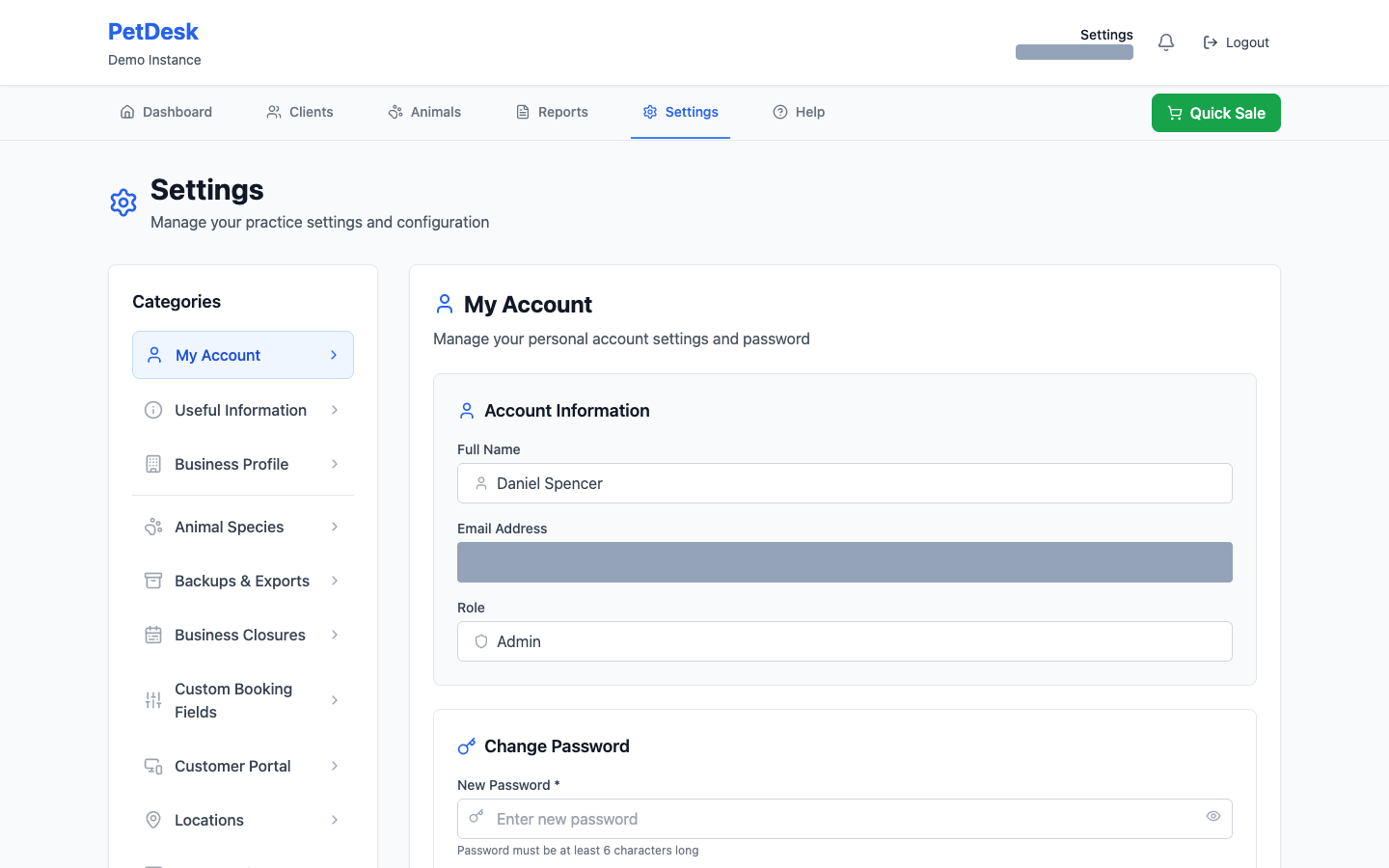Open Animal Species category
The height and width of the screenshot is (868, 1389).
pyautogui.click(x=243, y=527)
